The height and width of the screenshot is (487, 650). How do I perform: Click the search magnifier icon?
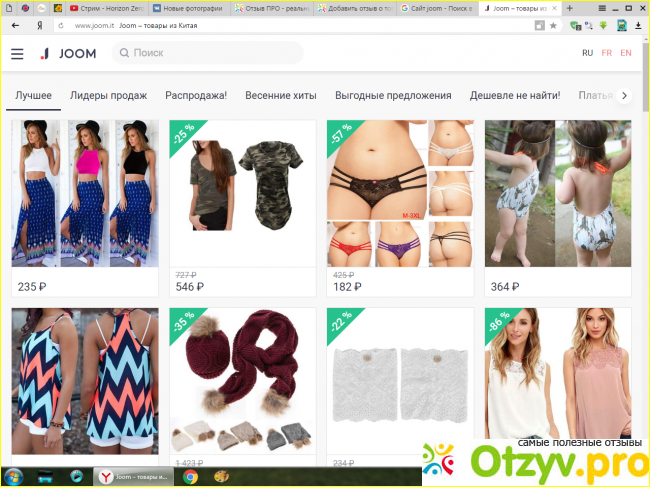point(123,53)
